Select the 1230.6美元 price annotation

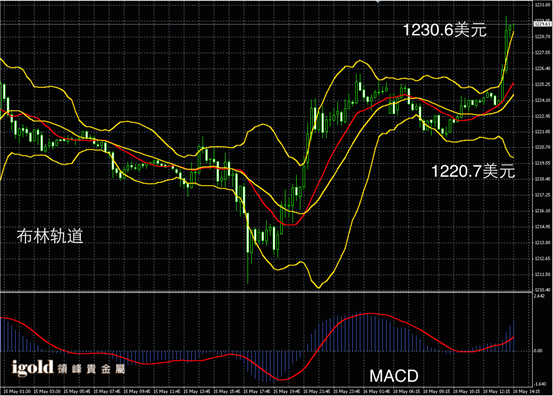445,30
